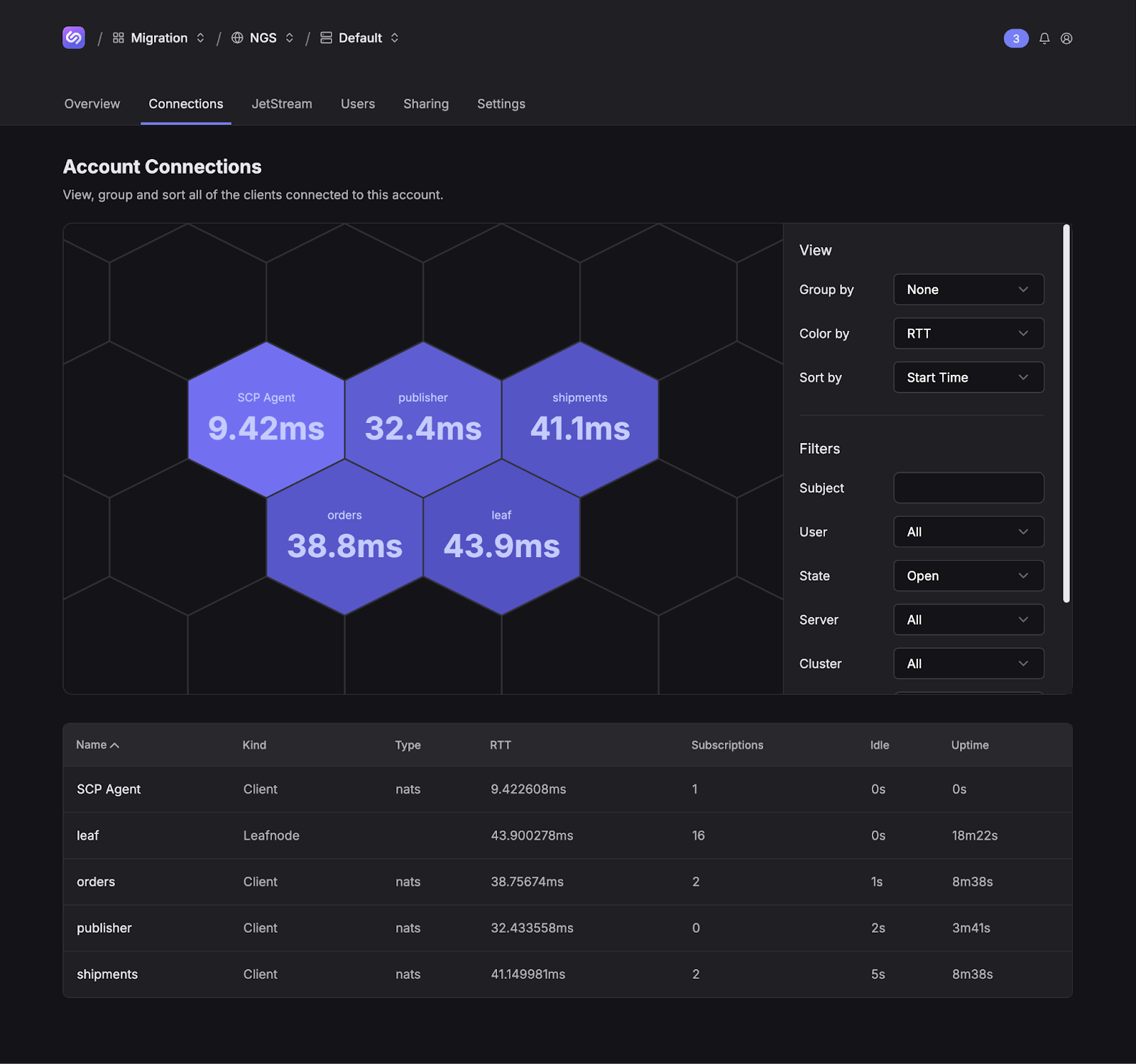1136x1064 pixels.
Task: Open the Settings tab
Action: coord(501,104)
